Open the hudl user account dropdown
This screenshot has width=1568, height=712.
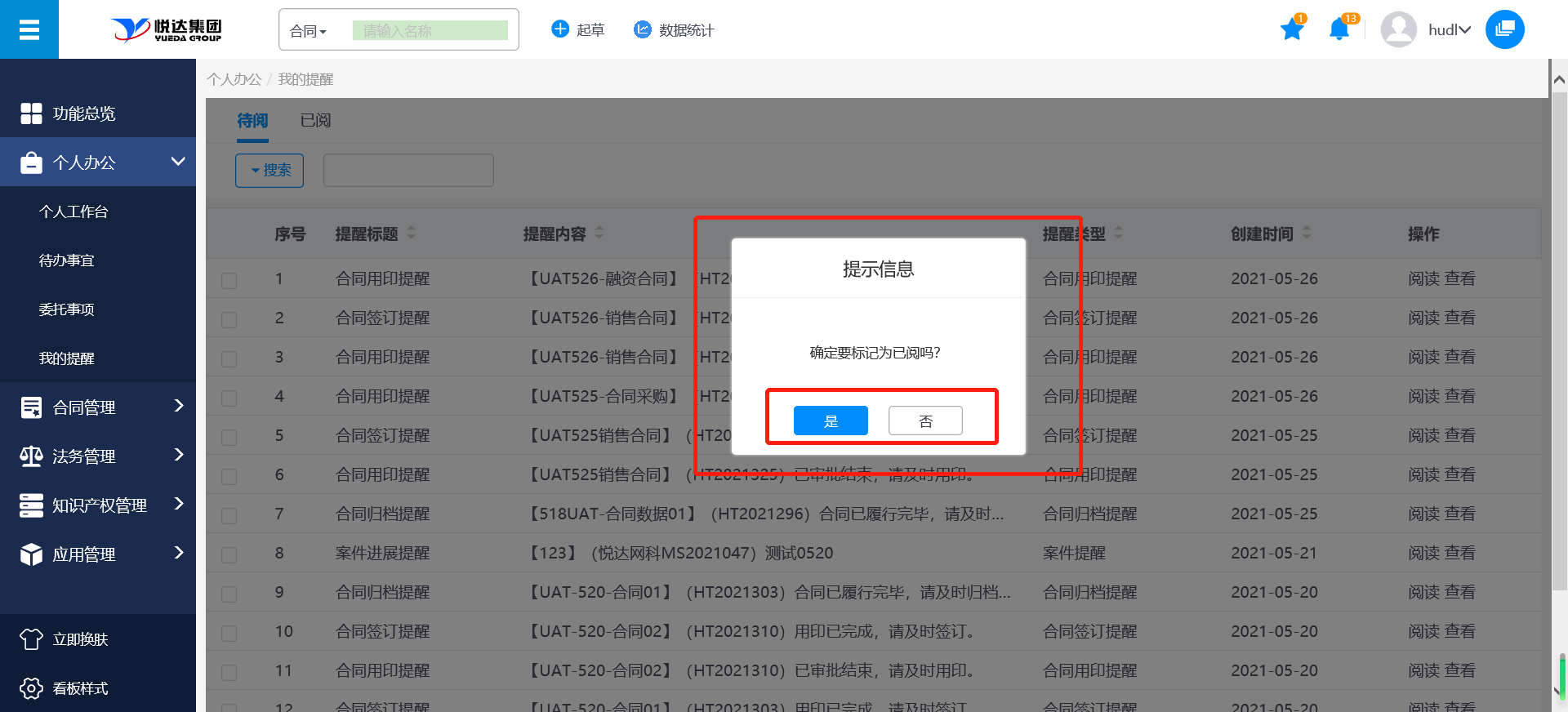coord(1448,30)
